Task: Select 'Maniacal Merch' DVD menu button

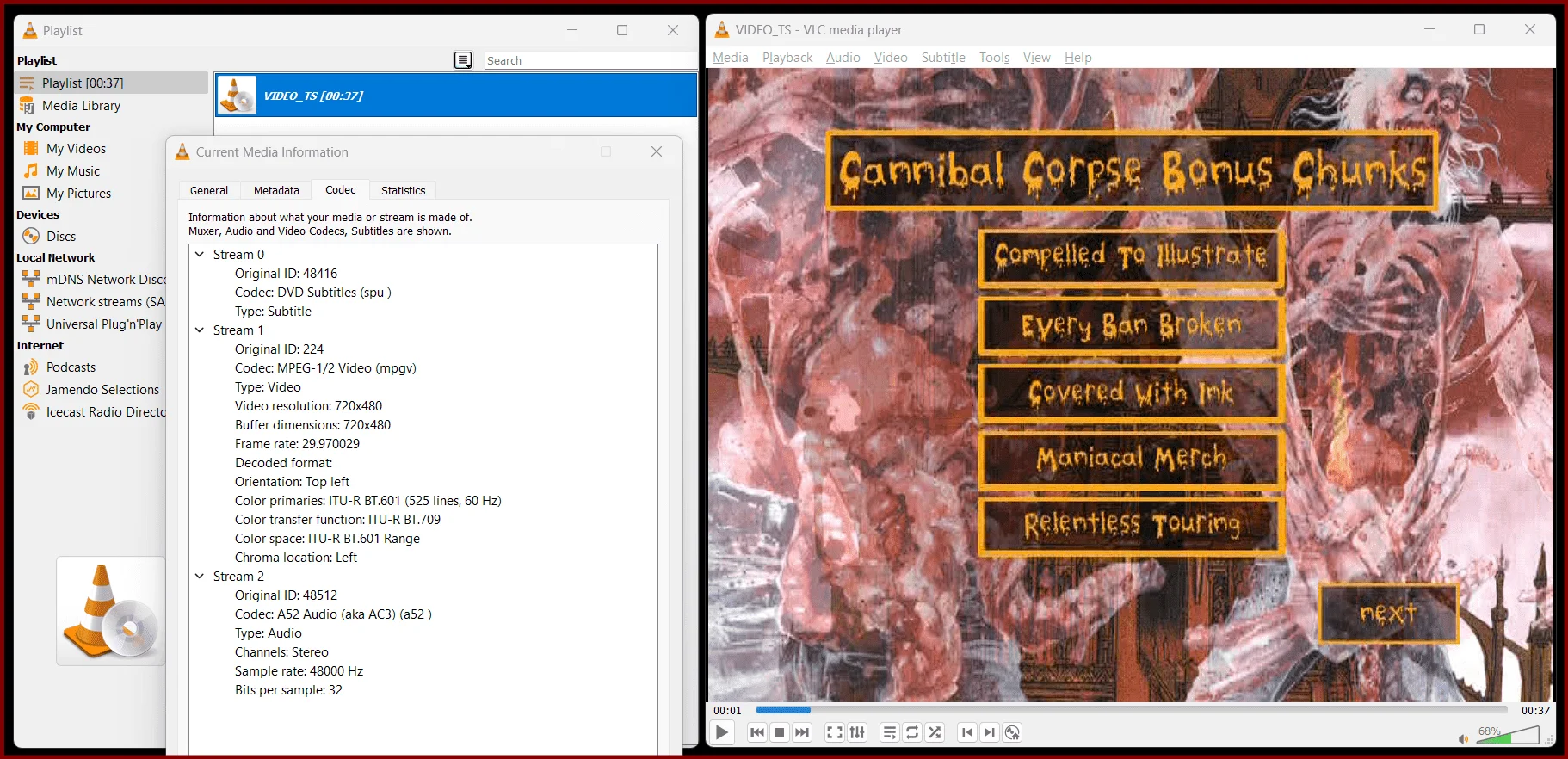Action: pyautogui.click(x=1131, y=459)
